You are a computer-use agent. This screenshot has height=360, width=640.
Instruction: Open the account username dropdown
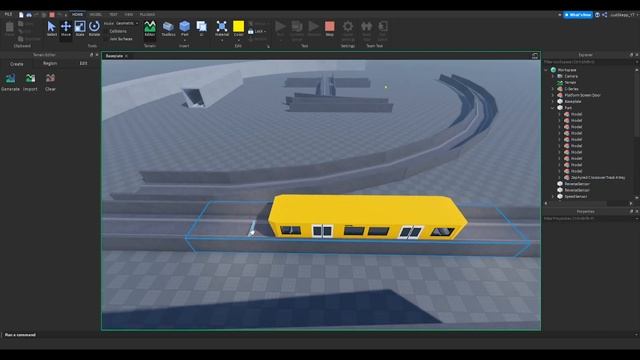pos(625,15)
